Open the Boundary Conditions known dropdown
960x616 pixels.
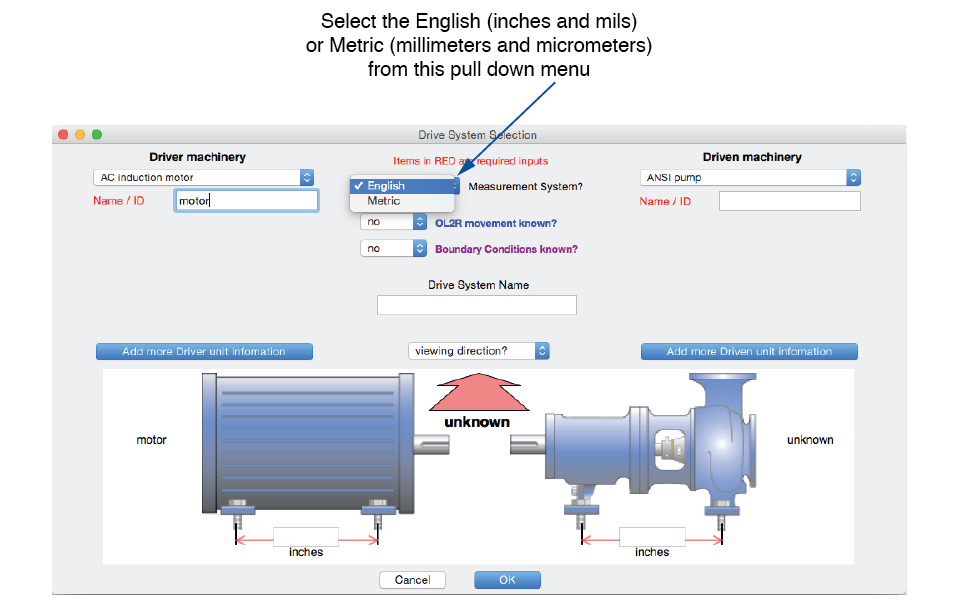point(393,248)
